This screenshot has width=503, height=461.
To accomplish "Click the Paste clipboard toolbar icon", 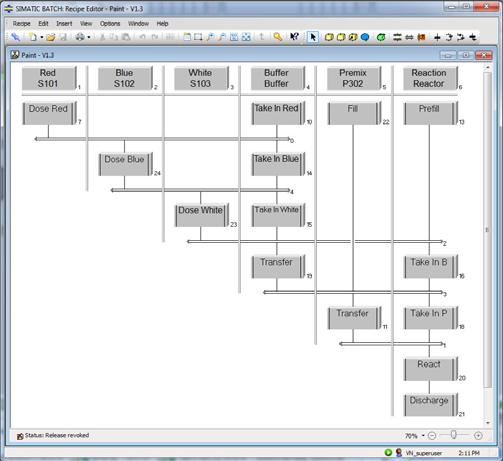I will pos(126,37).
